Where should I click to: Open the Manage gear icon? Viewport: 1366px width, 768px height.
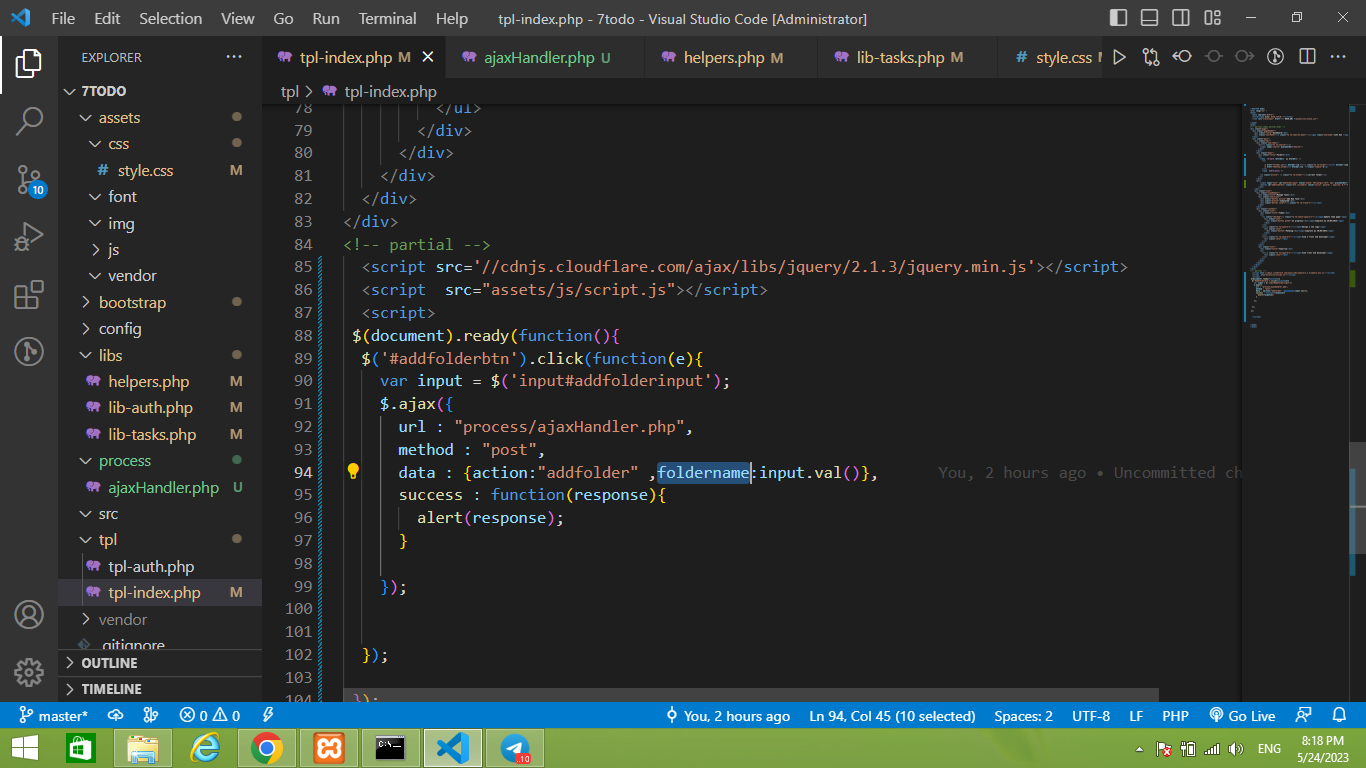(x=29, y=671)
